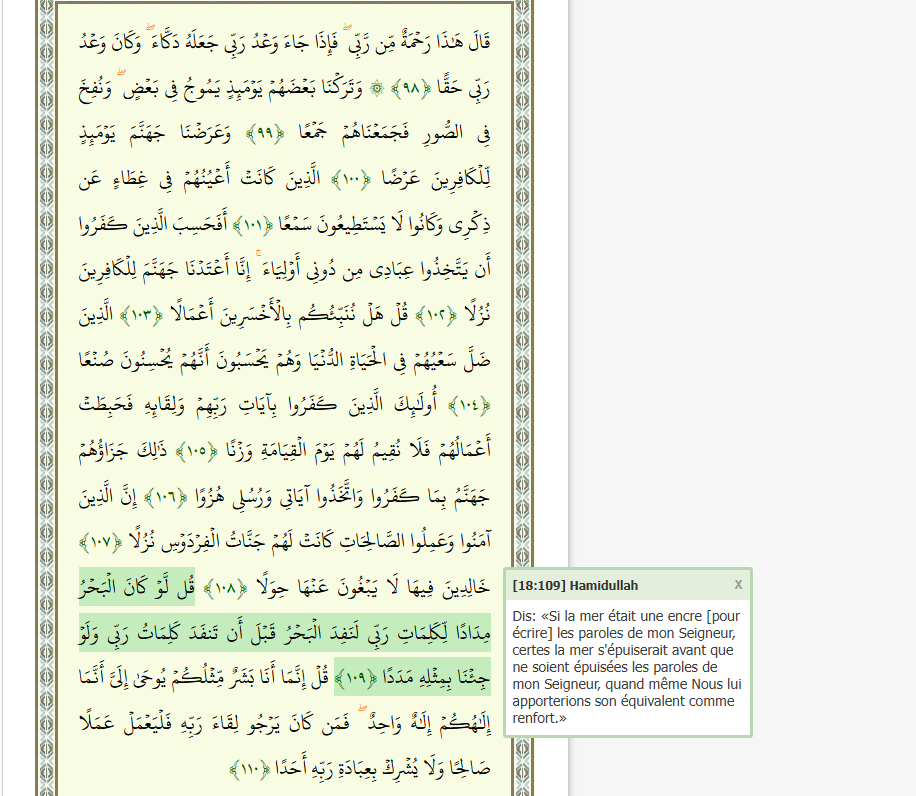Viewport: 916px width, 796px height.
Task: Click verse number marker ١٠٢
Action: click(x=436, y=315)
